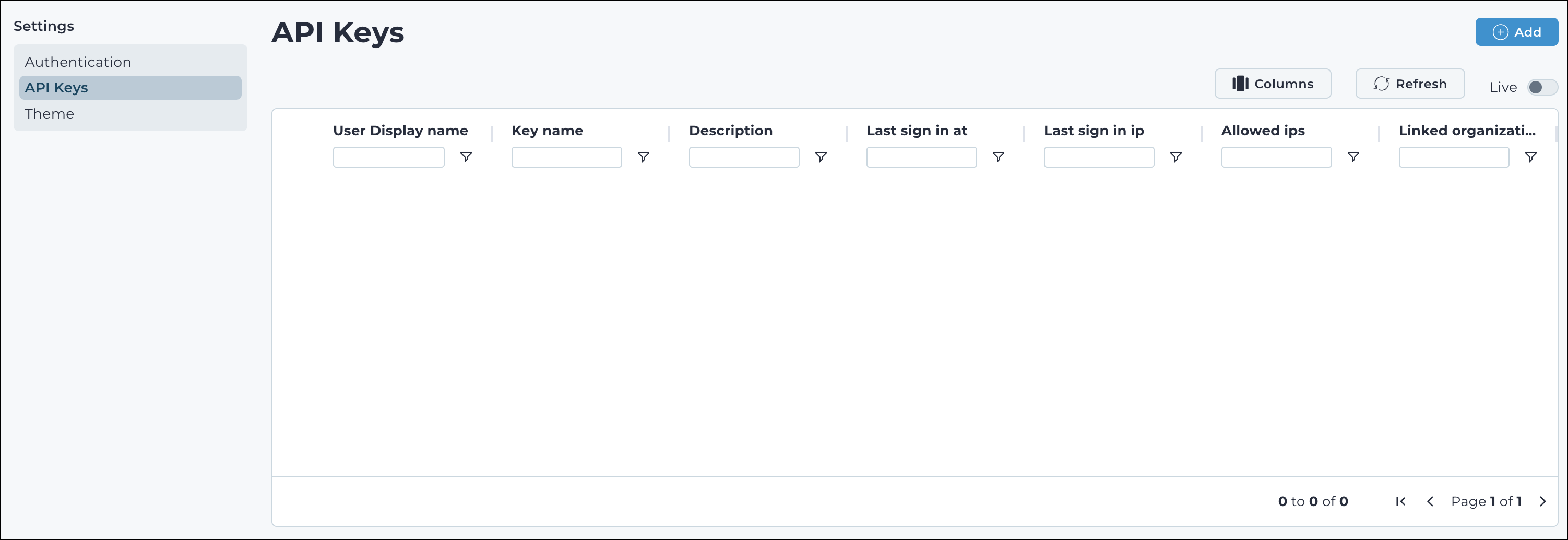Go to previous page of results

pos(1430,501)
